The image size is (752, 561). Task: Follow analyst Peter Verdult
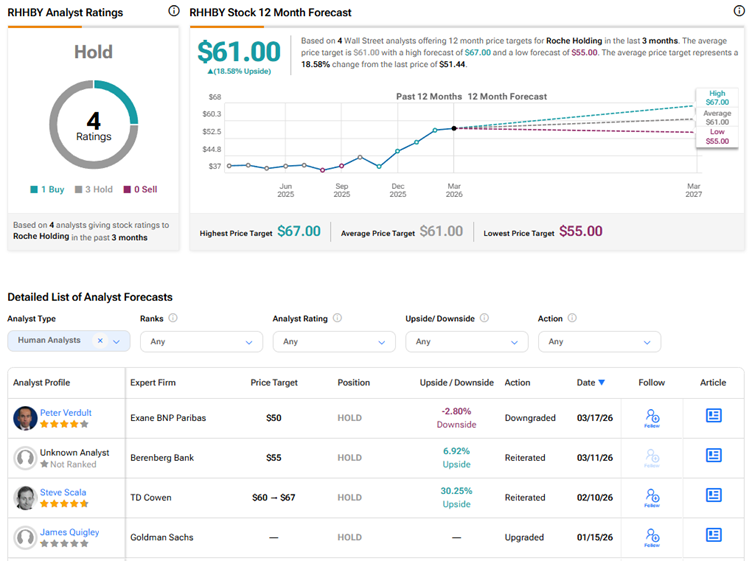point(652,417)
